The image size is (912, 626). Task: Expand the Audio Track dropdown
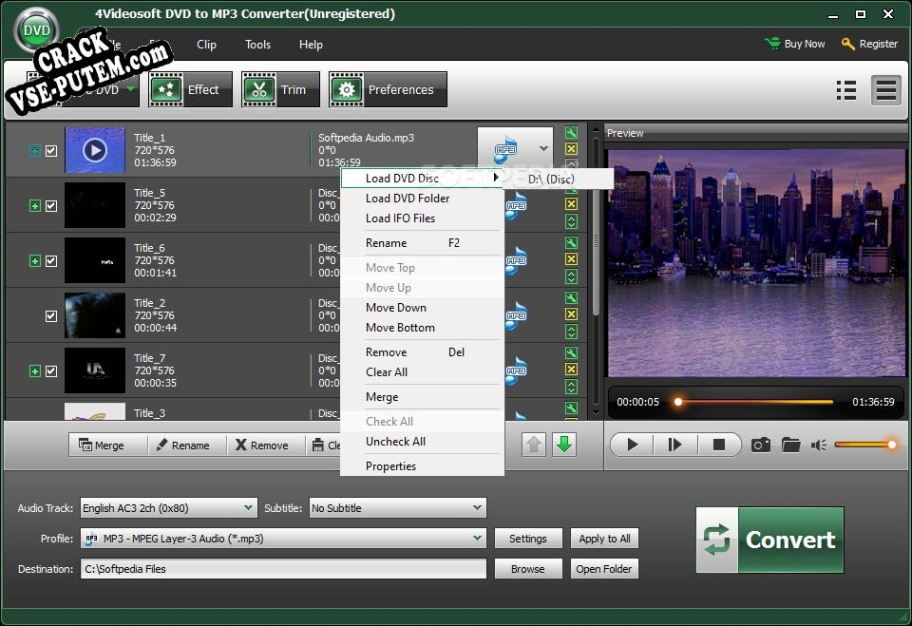248,508
